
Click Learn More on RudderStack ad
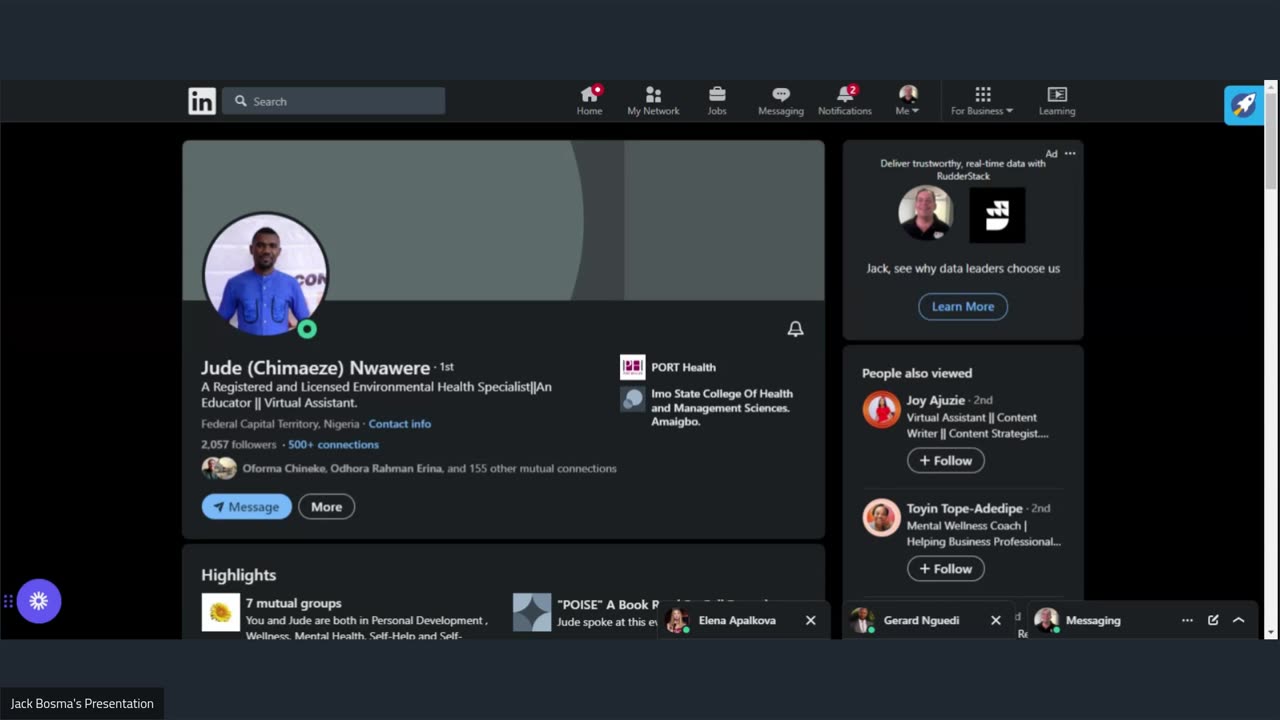pos(963,307)
